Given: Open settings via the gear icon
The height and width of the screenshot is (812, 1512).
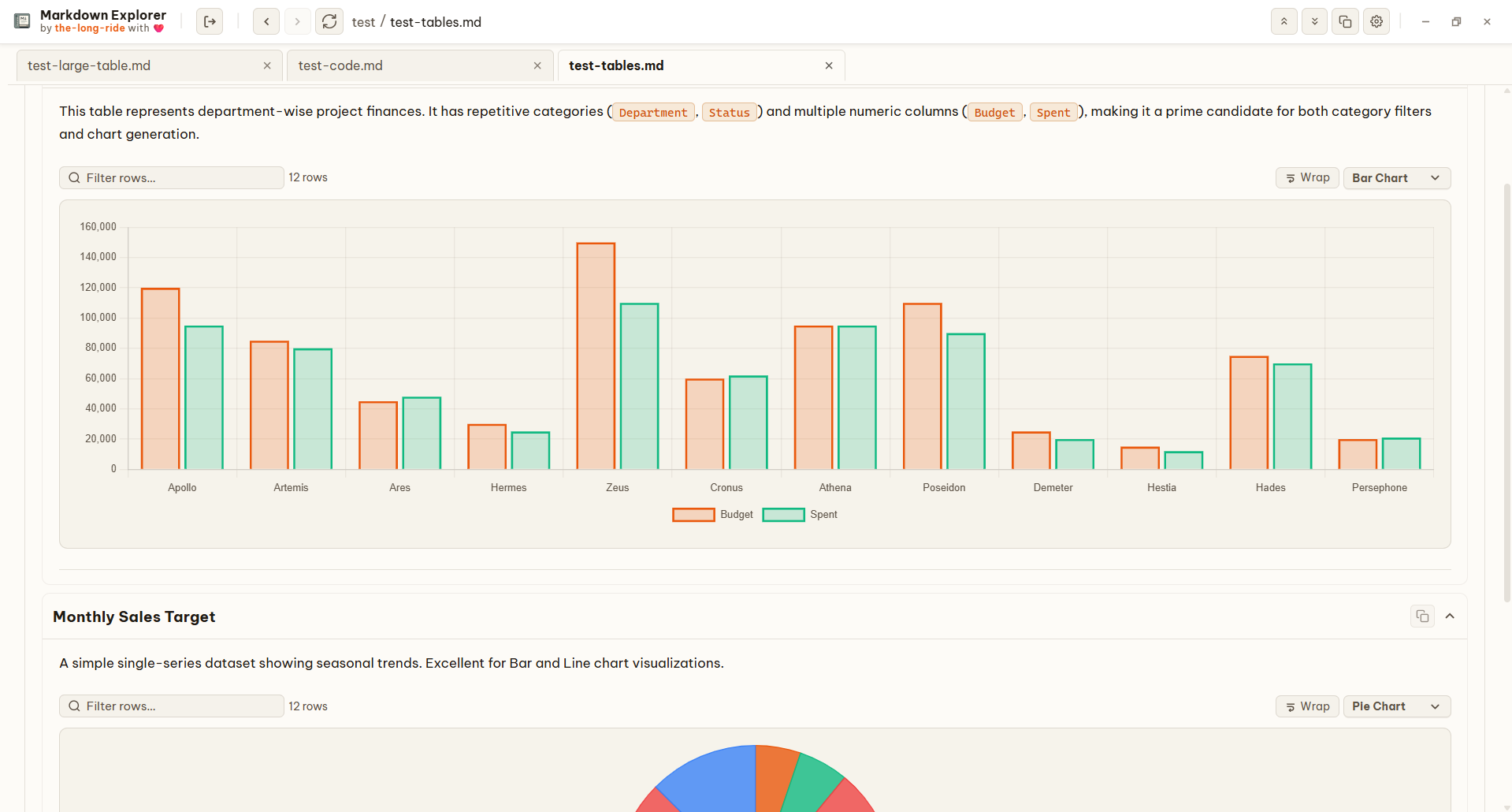Looking at the screenshot, I should (1376, 21).
